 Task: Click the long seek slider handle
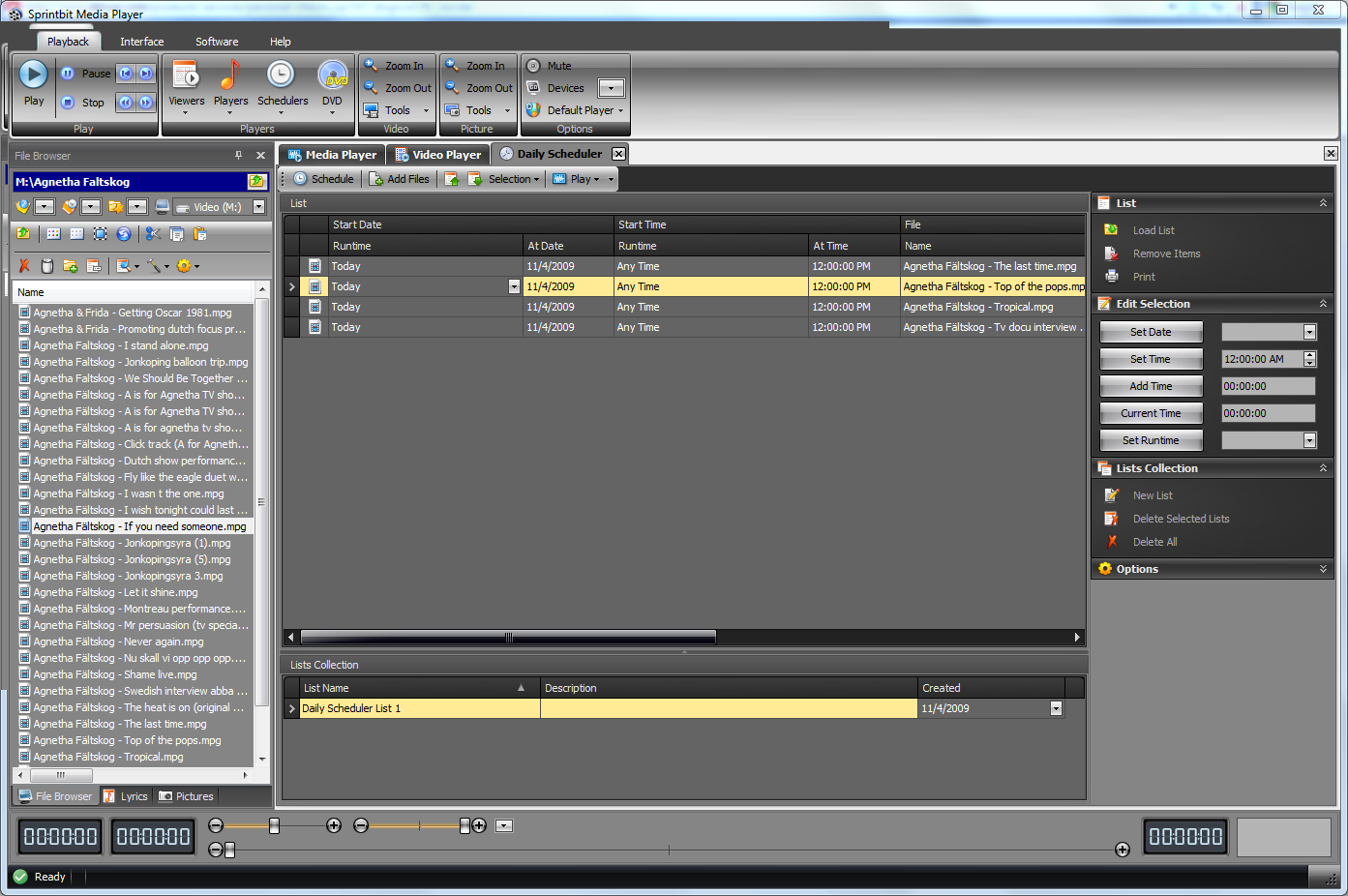pos(229,850)
